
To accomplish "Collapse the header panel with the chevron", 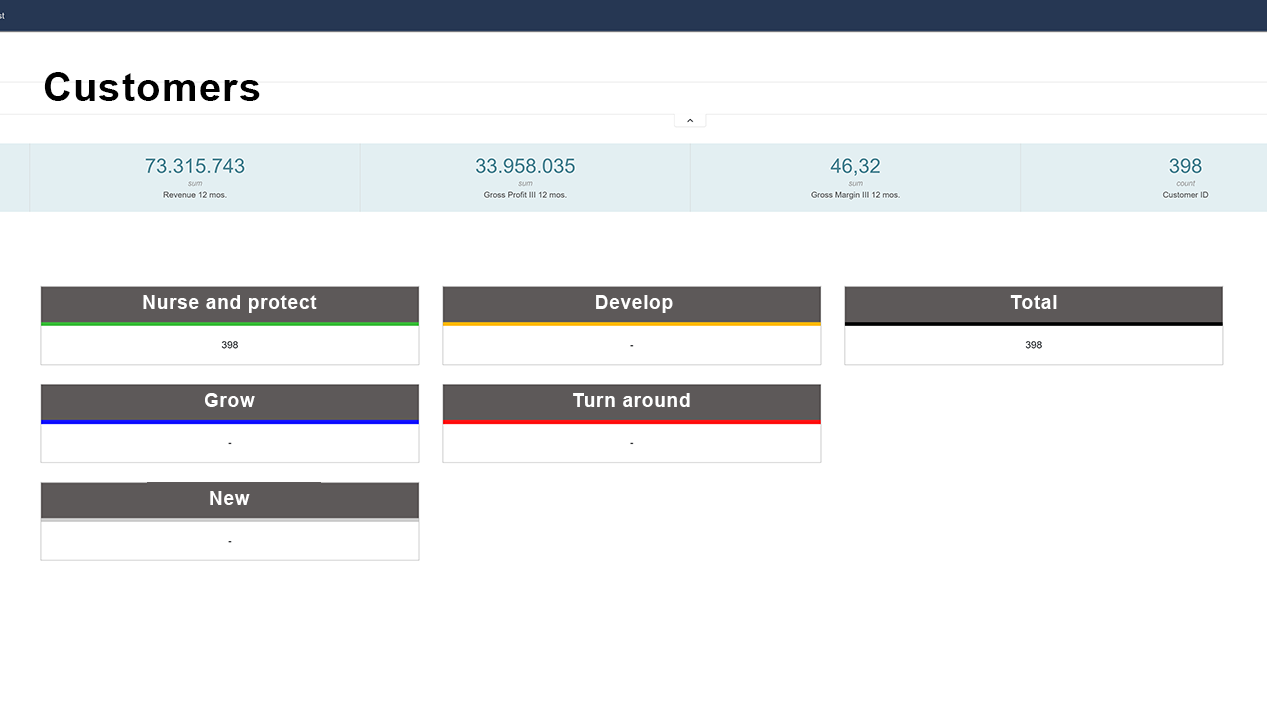I will [x=690, y=120].
